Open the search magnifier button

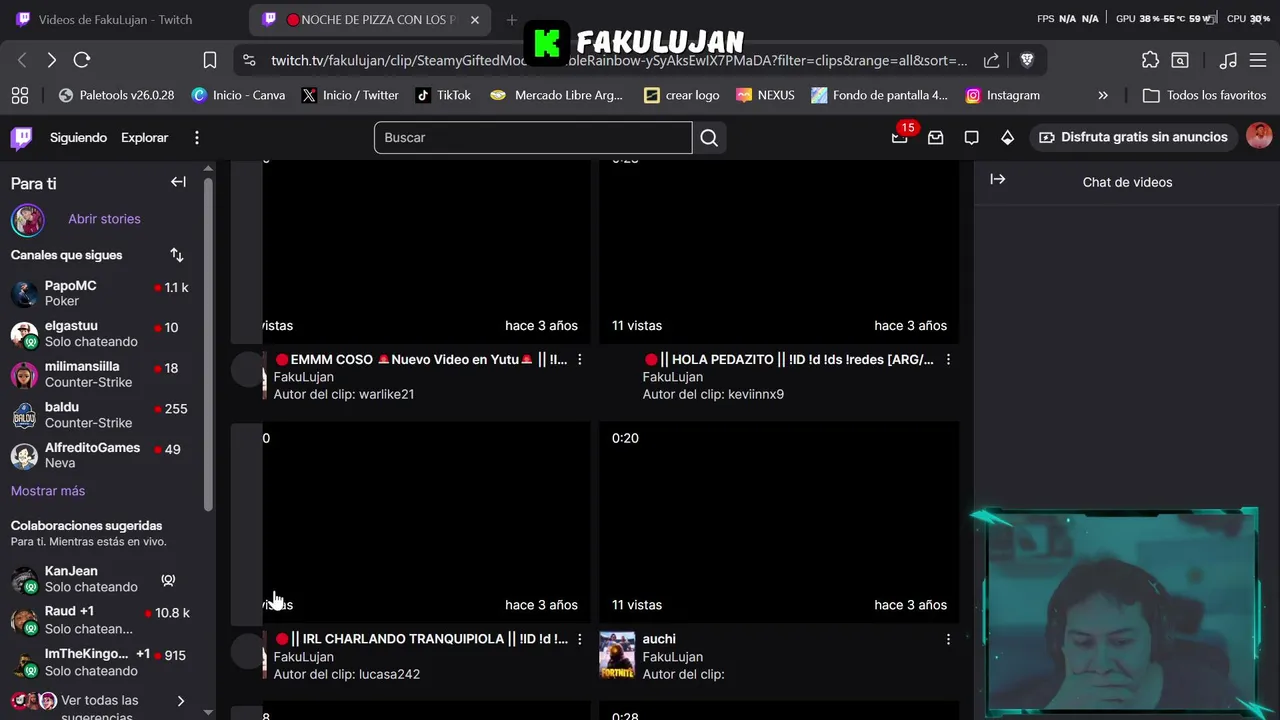click(709, 138)
